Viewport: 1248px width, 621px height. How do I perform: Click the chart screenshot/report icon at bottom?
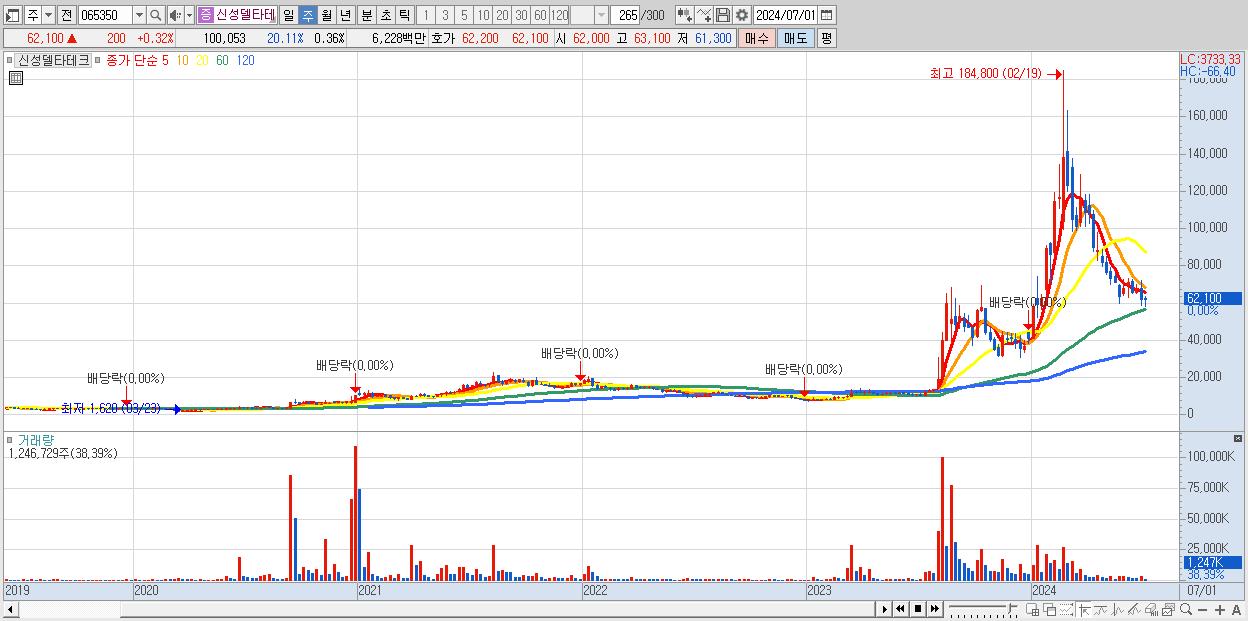[1168, 609]
